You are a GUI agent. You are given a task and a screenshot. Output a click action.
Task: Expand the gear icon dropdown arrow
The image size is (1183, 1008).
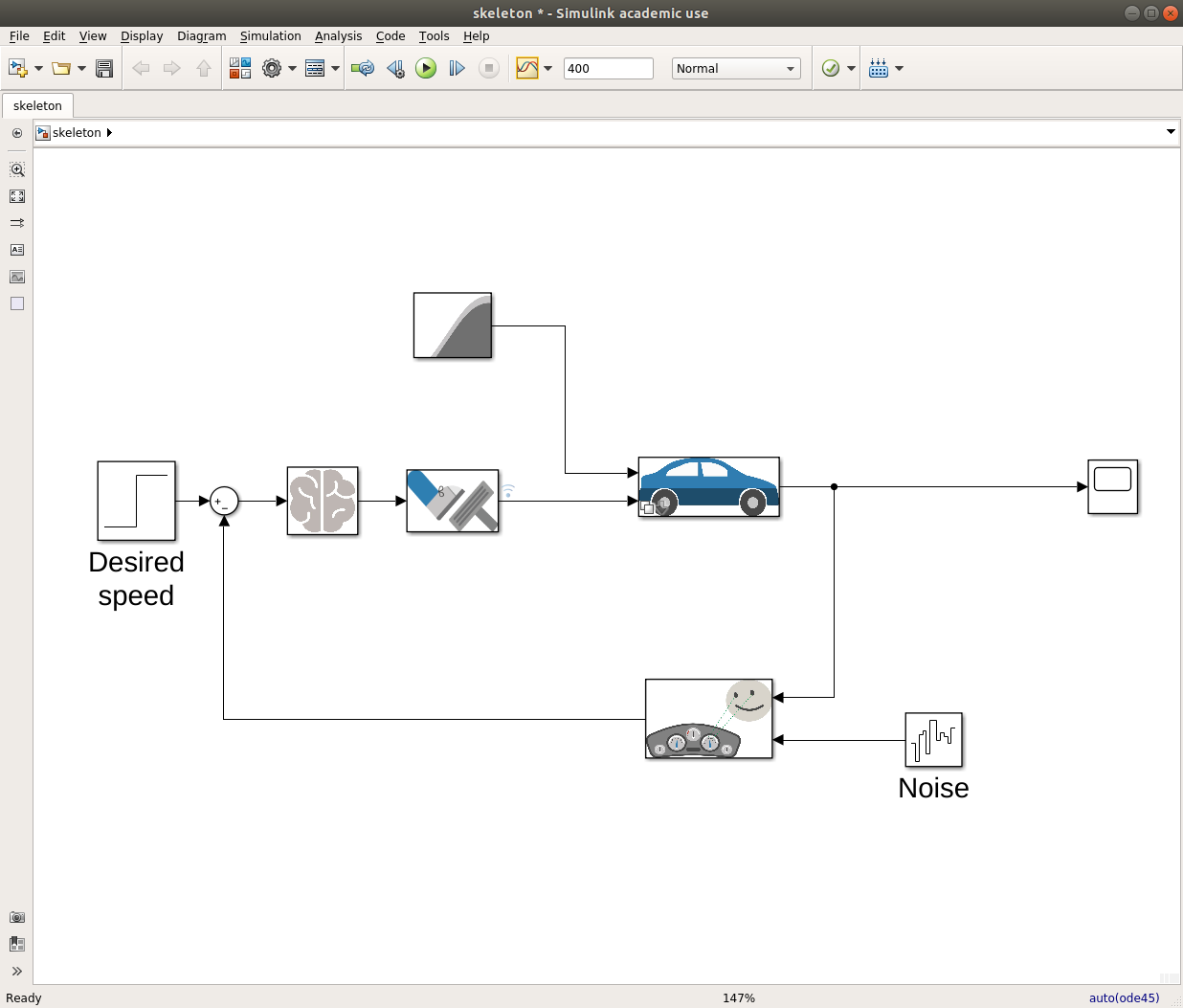(x=292, y=68)
